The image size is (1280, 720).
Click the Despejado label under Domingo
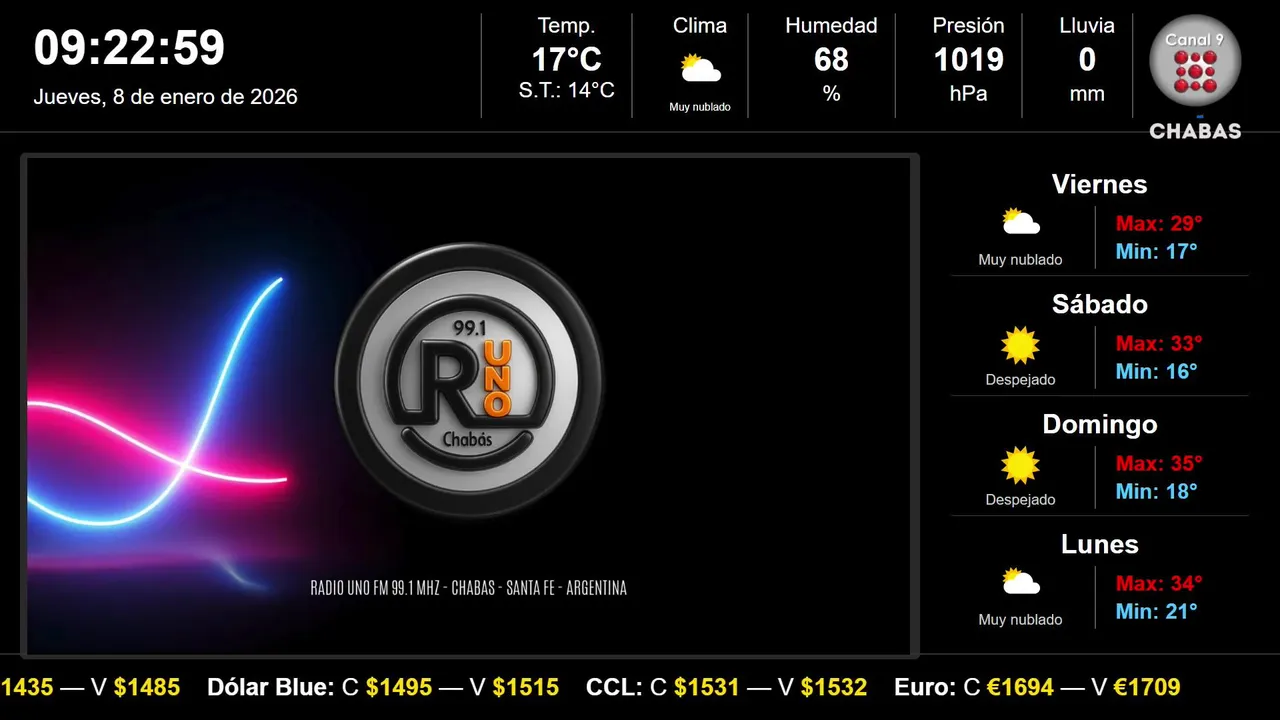coord(1020,500)
